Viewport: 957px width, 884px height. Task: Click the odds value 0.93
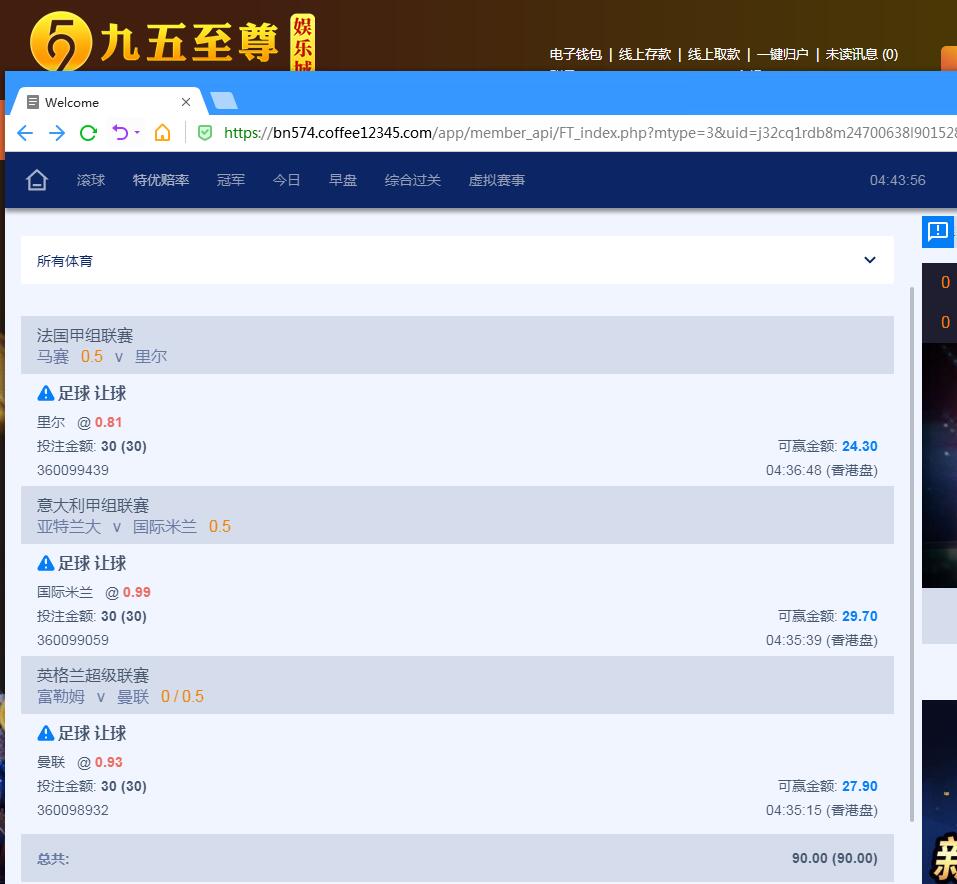pos(109,762)
